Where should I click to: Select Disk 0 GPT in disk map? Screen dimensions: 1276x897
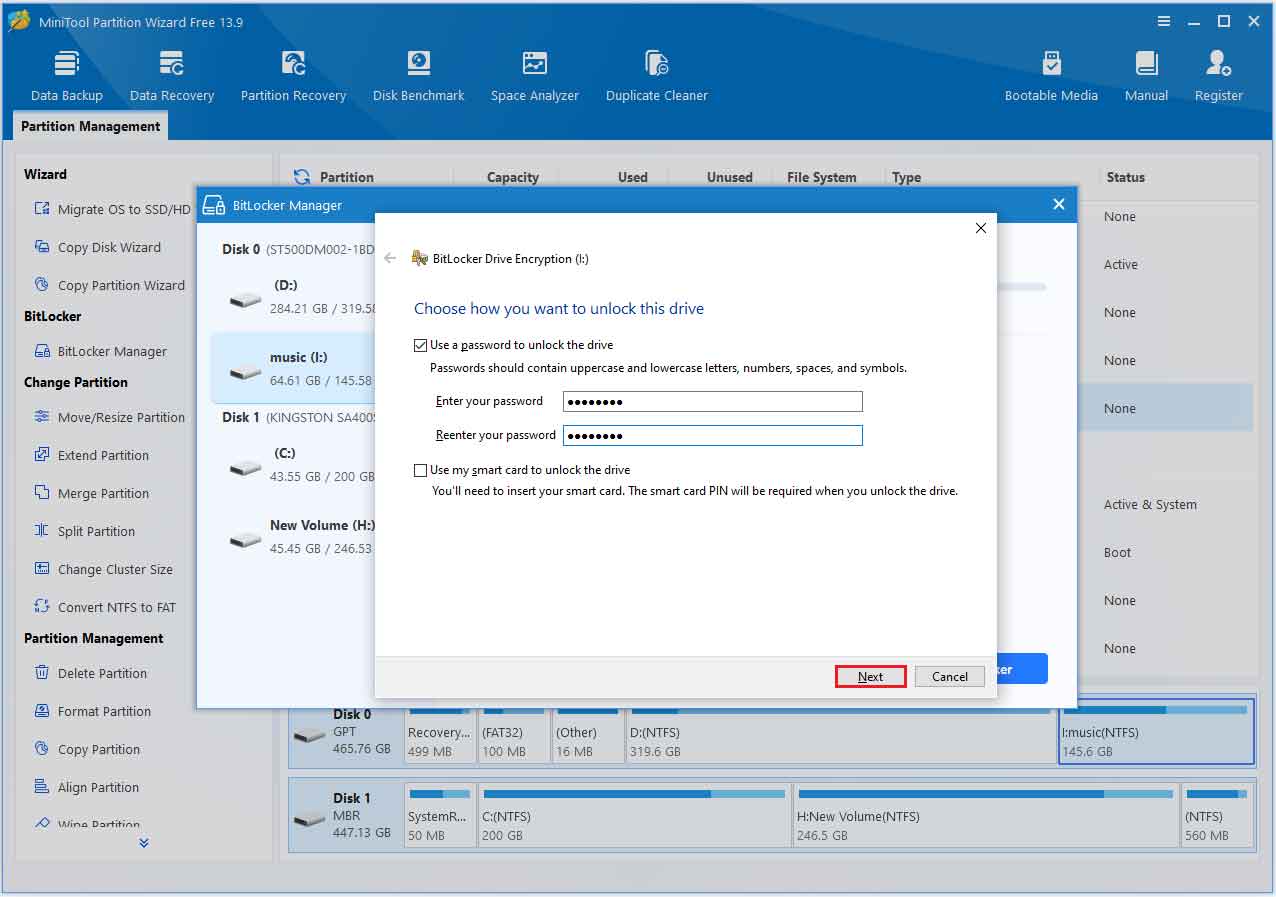pos(346,732)
